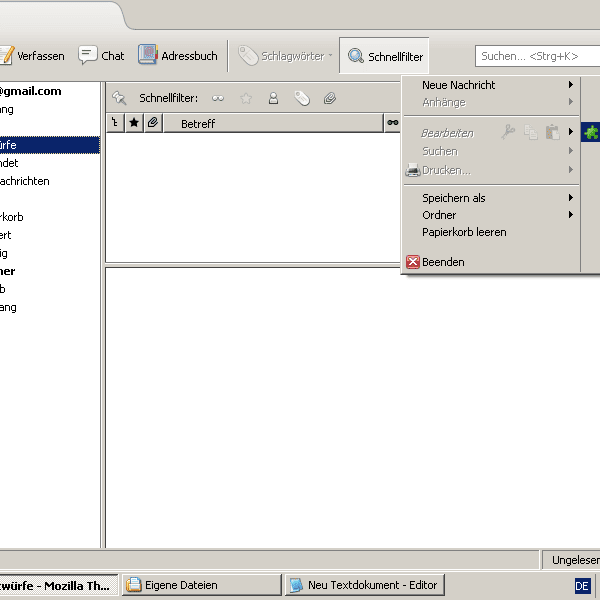Viewport: 600px width, 600px height.
Task: Select the highlighted Entwürfe folder
Action: coord(50,145)
